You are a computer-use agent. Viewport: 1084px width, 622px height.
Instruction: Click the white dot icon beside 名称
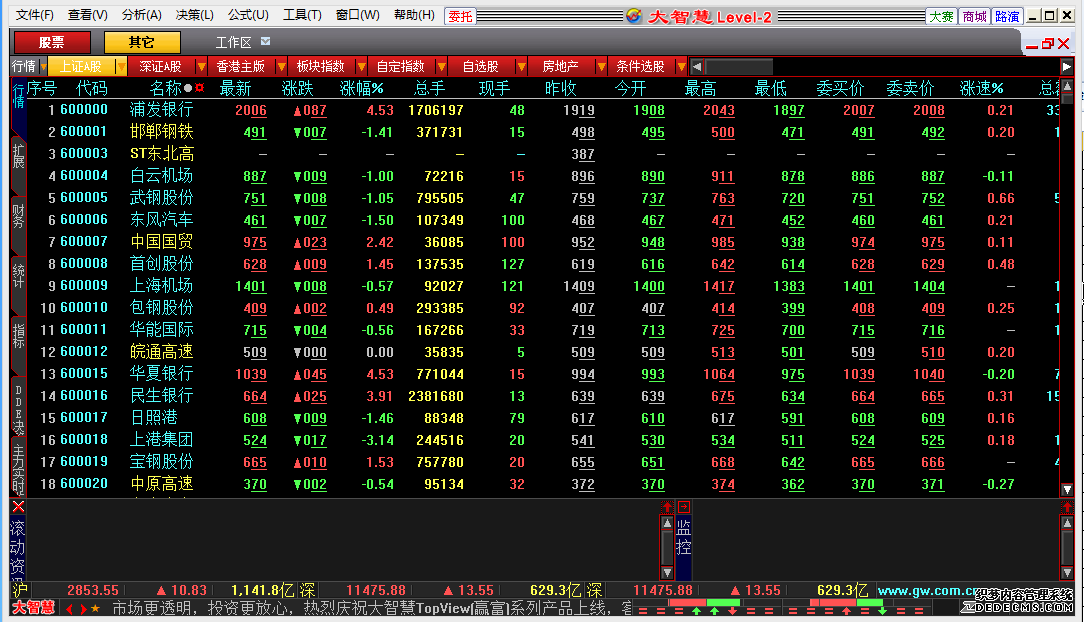(x=188, y=88)
